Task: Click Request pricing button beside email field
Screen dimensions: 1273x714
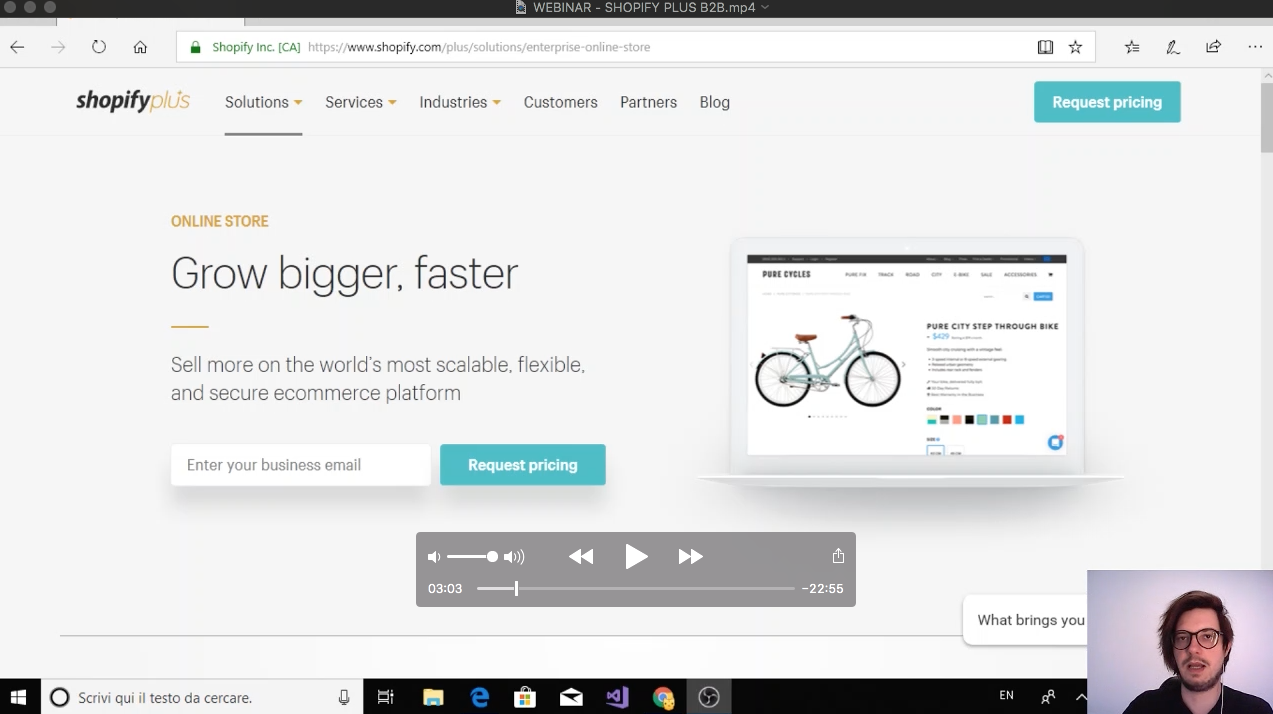Action: 523,465
